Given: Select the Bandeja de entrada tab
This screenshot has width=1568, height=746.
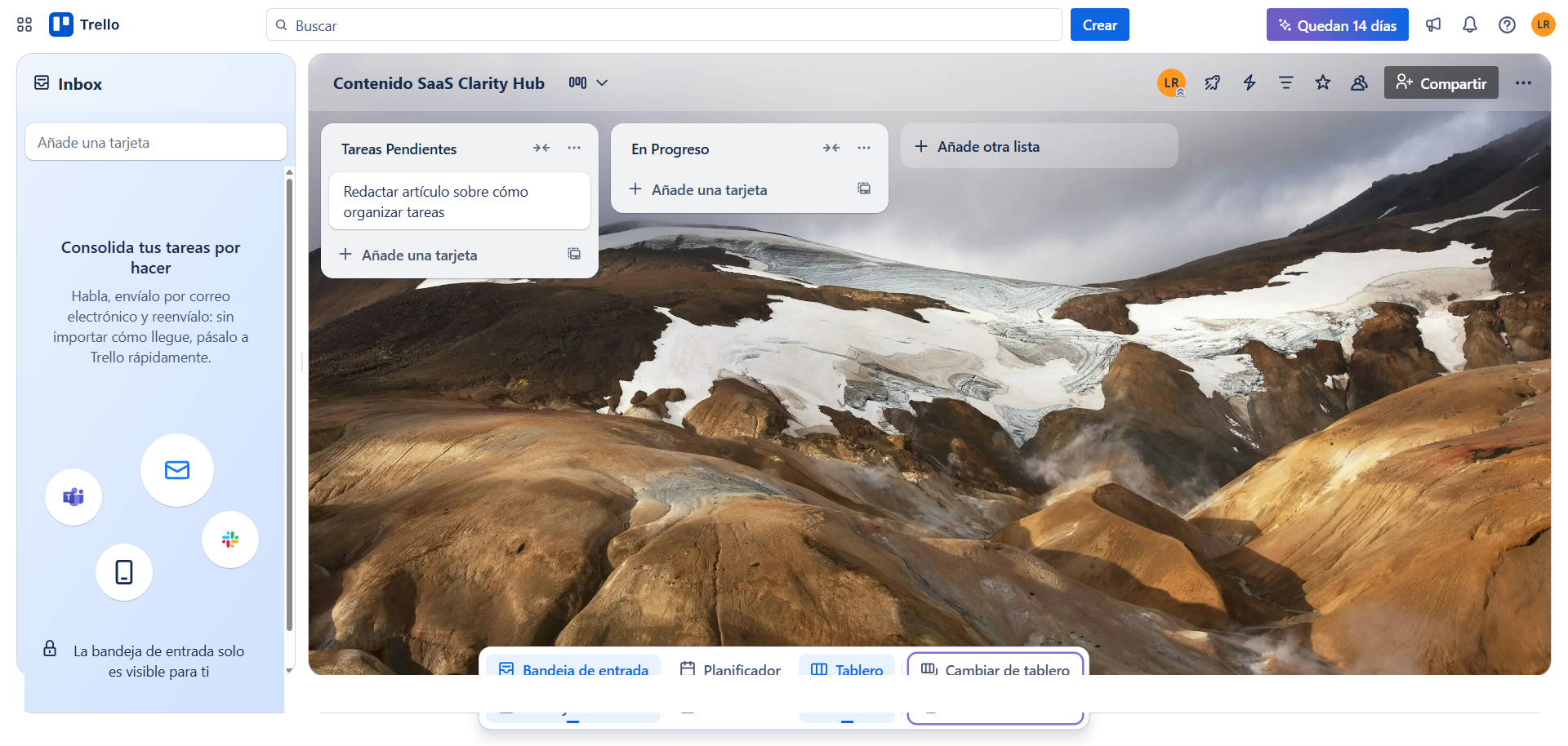Looking at the screenshot, I should (x=573, y=668).
